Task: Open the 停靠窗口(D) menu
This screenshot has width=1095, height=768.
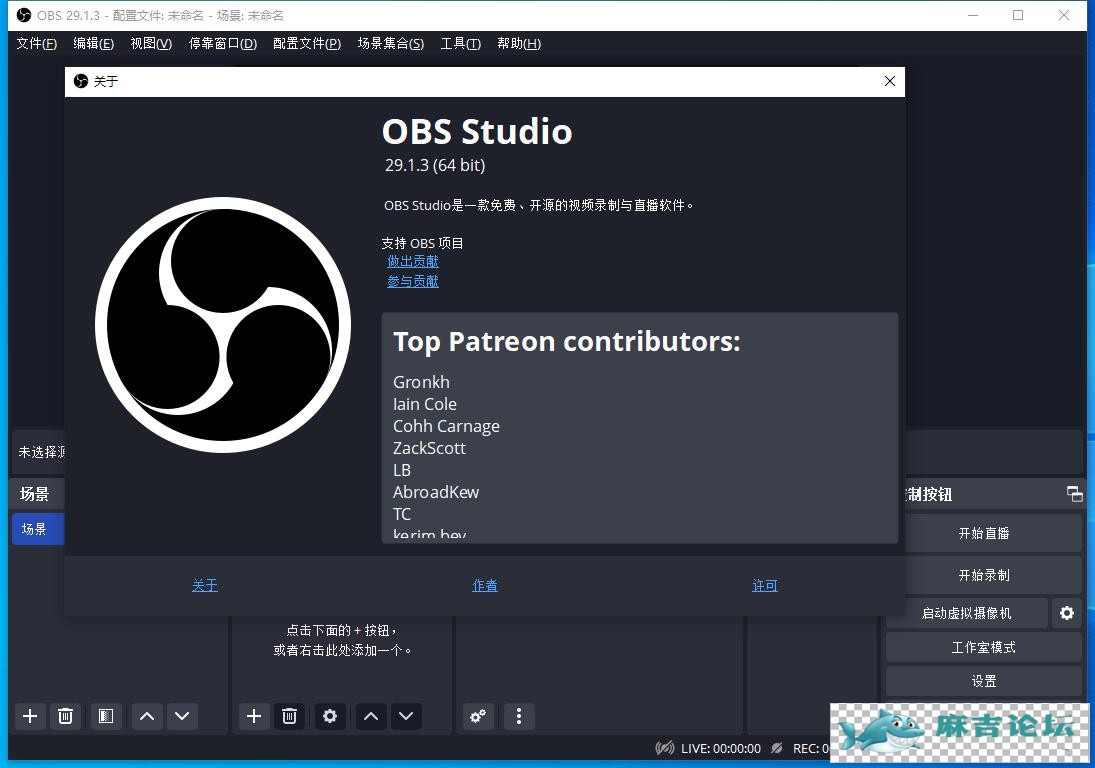Action: (x=223, y=43)
